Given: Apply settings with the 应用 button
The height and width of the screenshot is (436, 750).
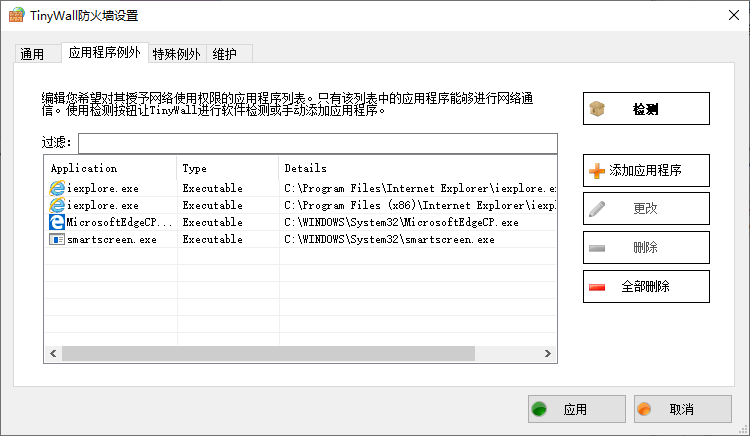Looking at the screenshot, I should pos(577,409).
